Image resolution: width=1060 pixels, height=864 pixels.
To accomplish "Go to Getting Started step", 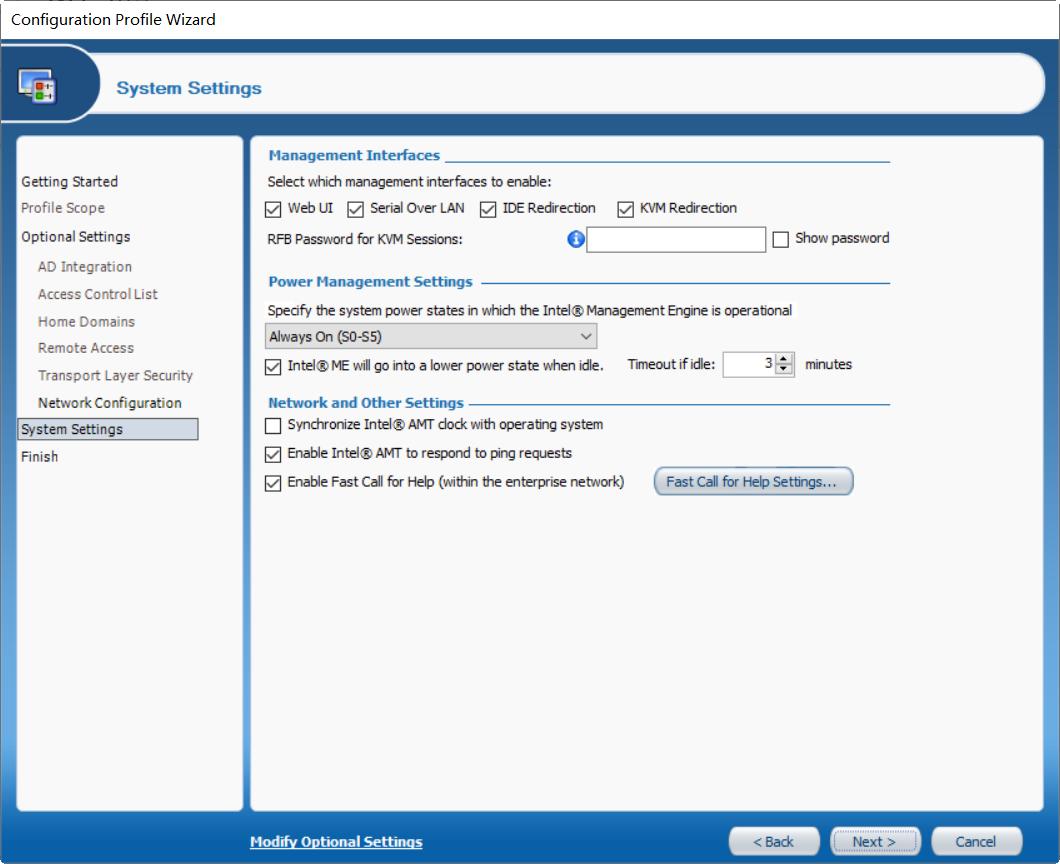I will pos(69,182).
